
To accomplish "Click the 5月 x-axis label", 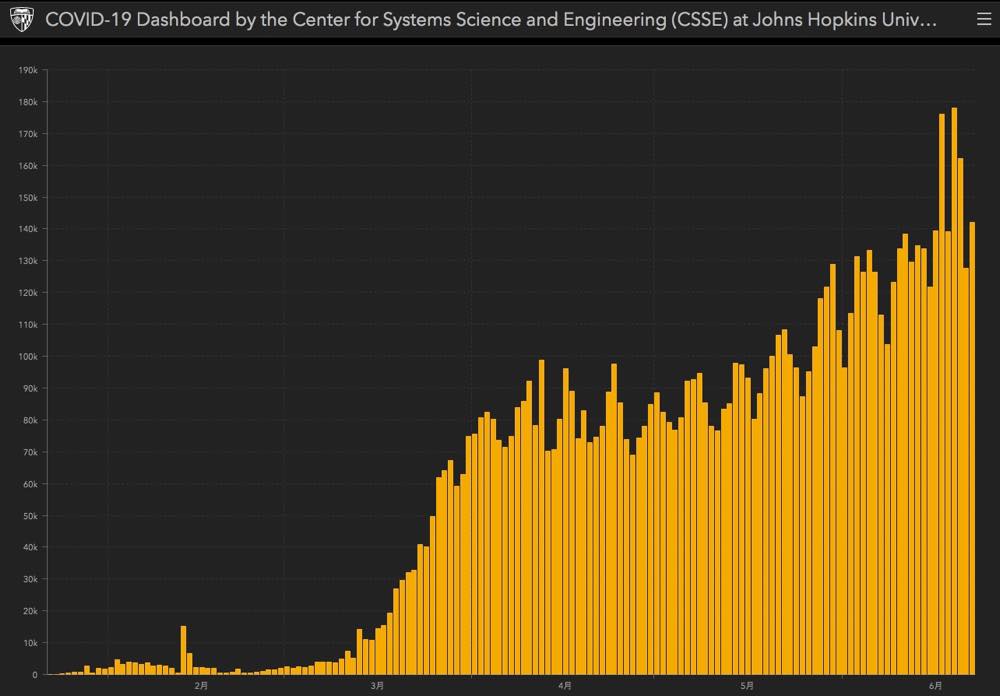I will 747,686.
